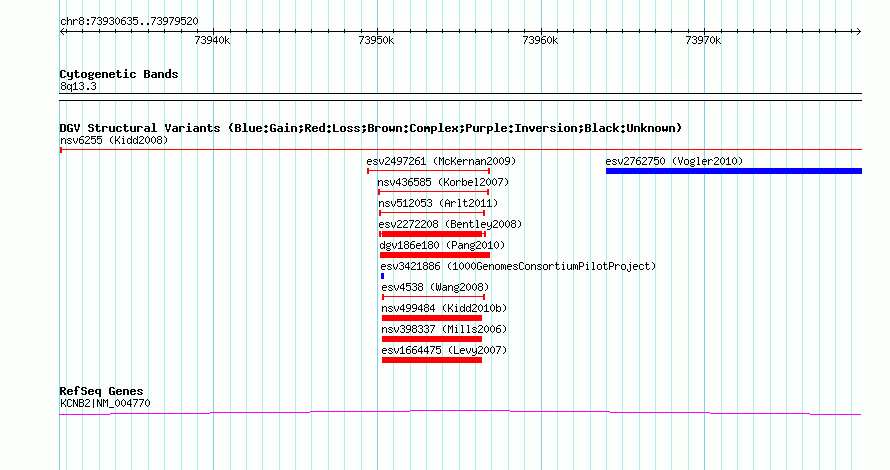Click the 73960k ruler label
890x470 pixels.
click(x=540, y=40)
